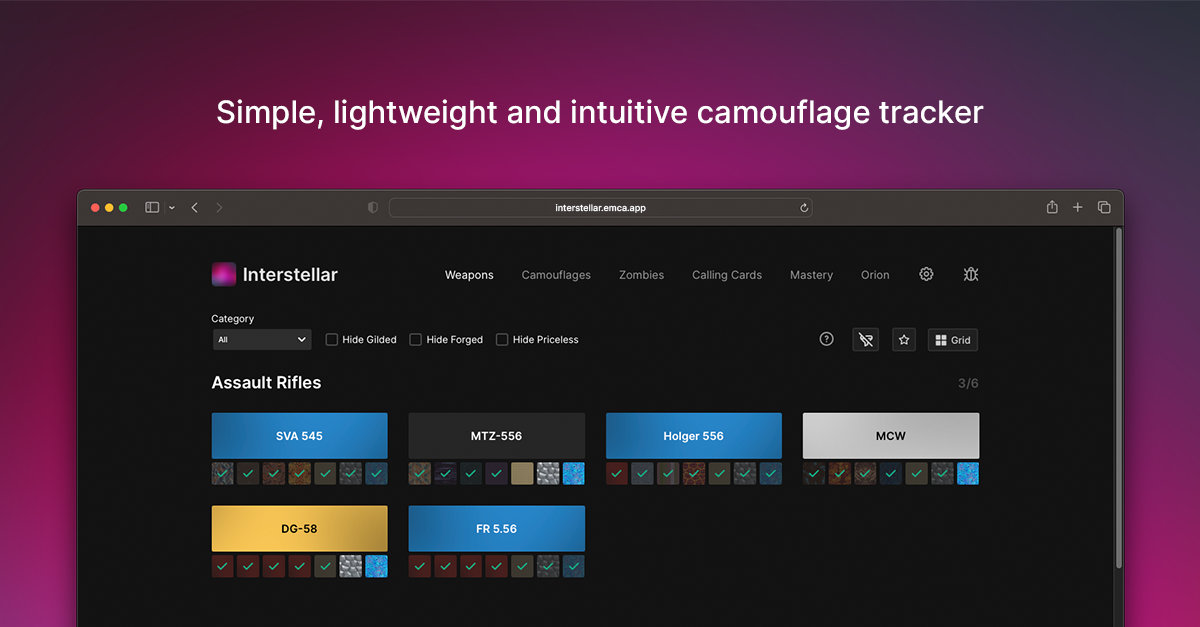This screenshot has width=1200, height=627.
Task: Open a new browser tab with plus icon
Action: (x=1078, y=207)
